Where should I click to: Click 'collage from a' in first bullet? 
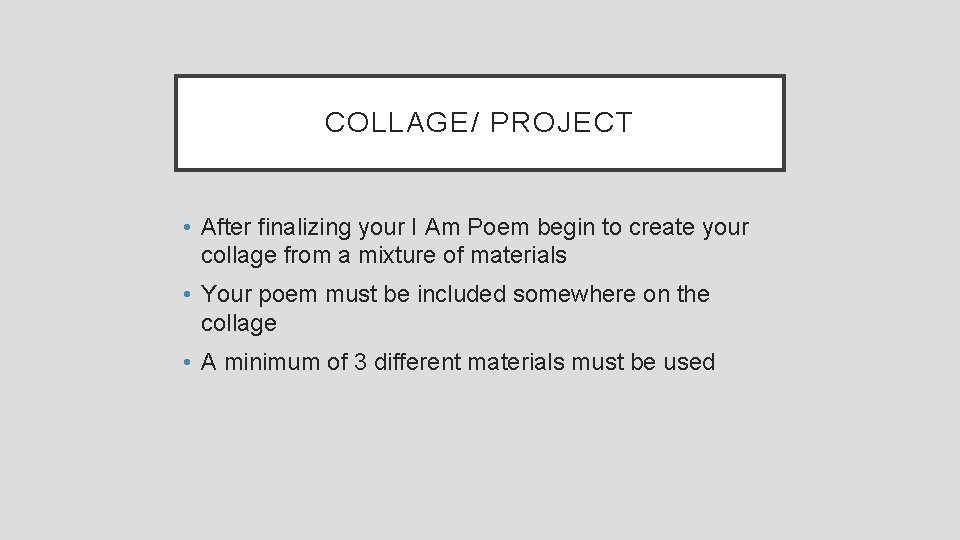tap(268, 256)
